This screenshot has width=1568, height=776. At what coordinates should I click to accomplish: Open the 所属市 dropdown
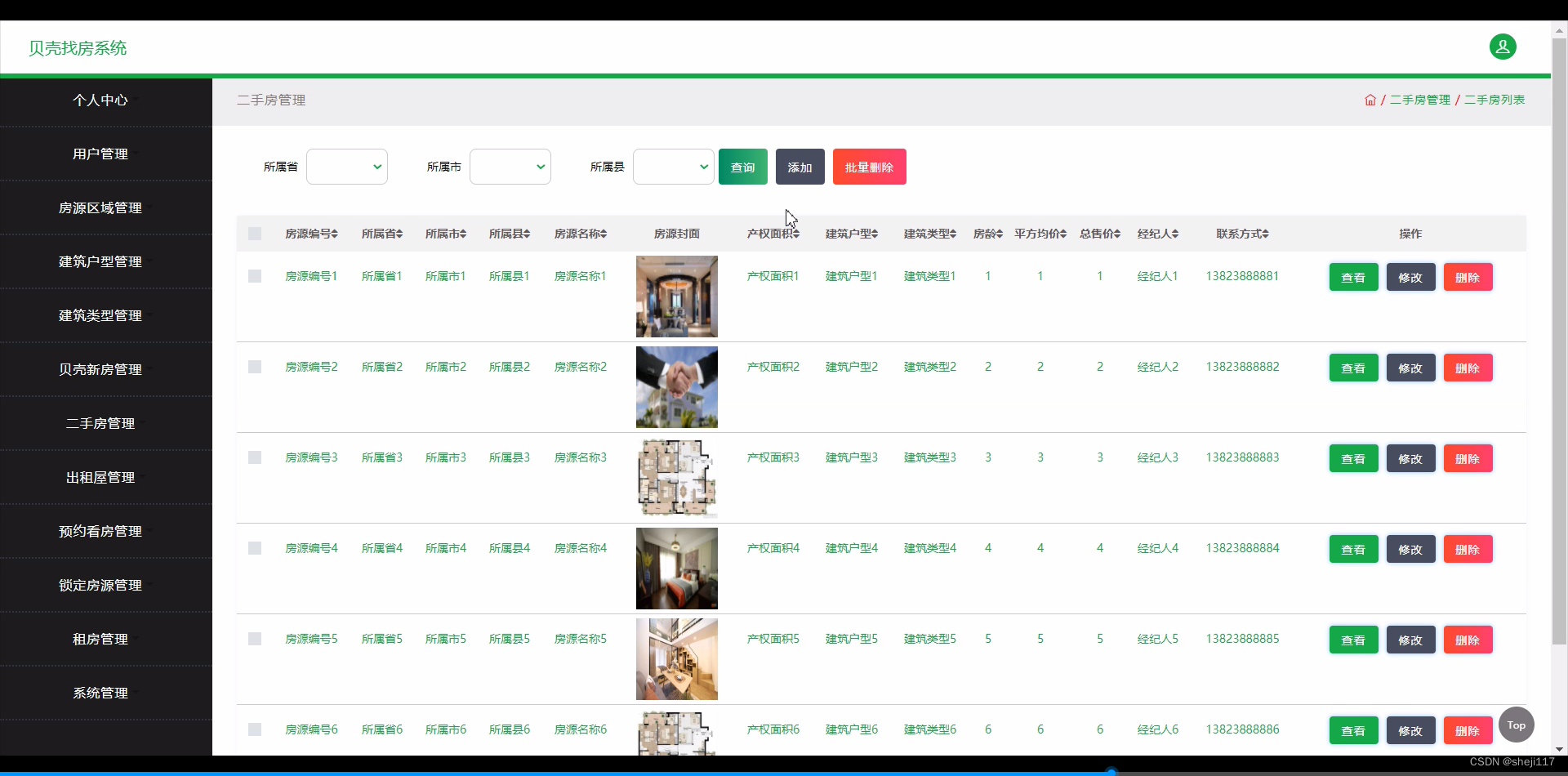click(x=510, y=167)
